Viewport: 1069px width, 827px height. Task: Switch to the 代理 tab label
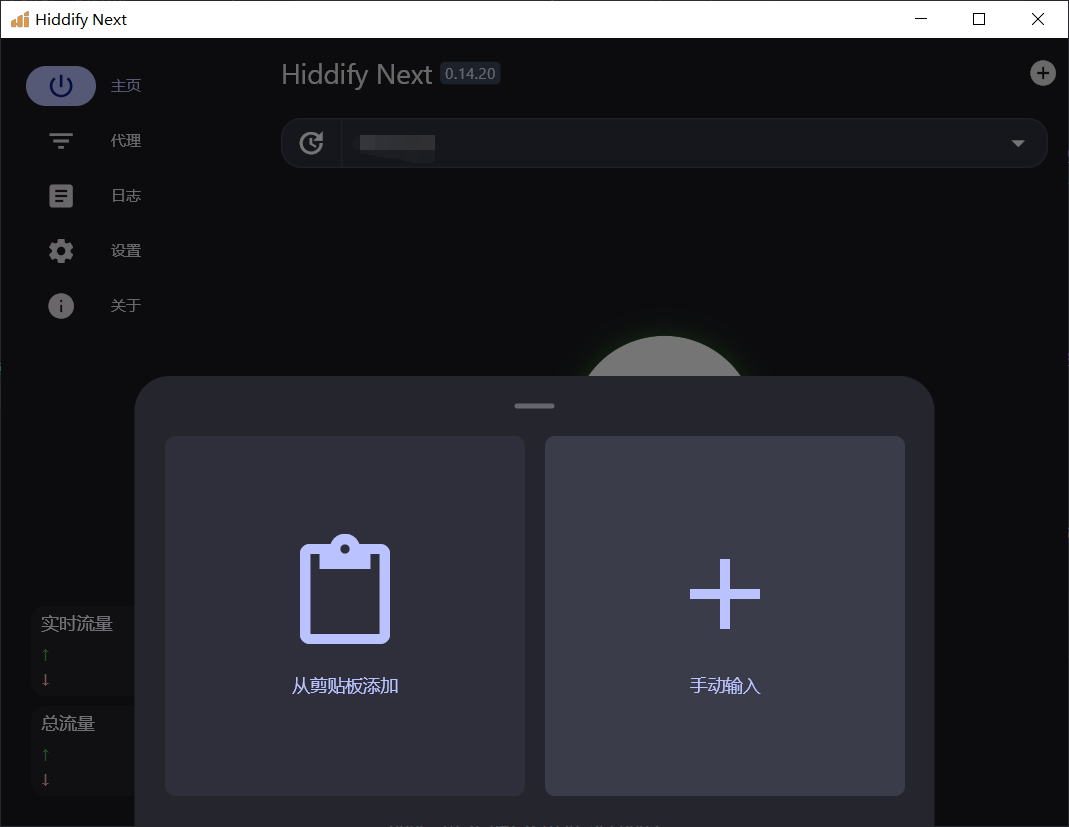(126, 141)
